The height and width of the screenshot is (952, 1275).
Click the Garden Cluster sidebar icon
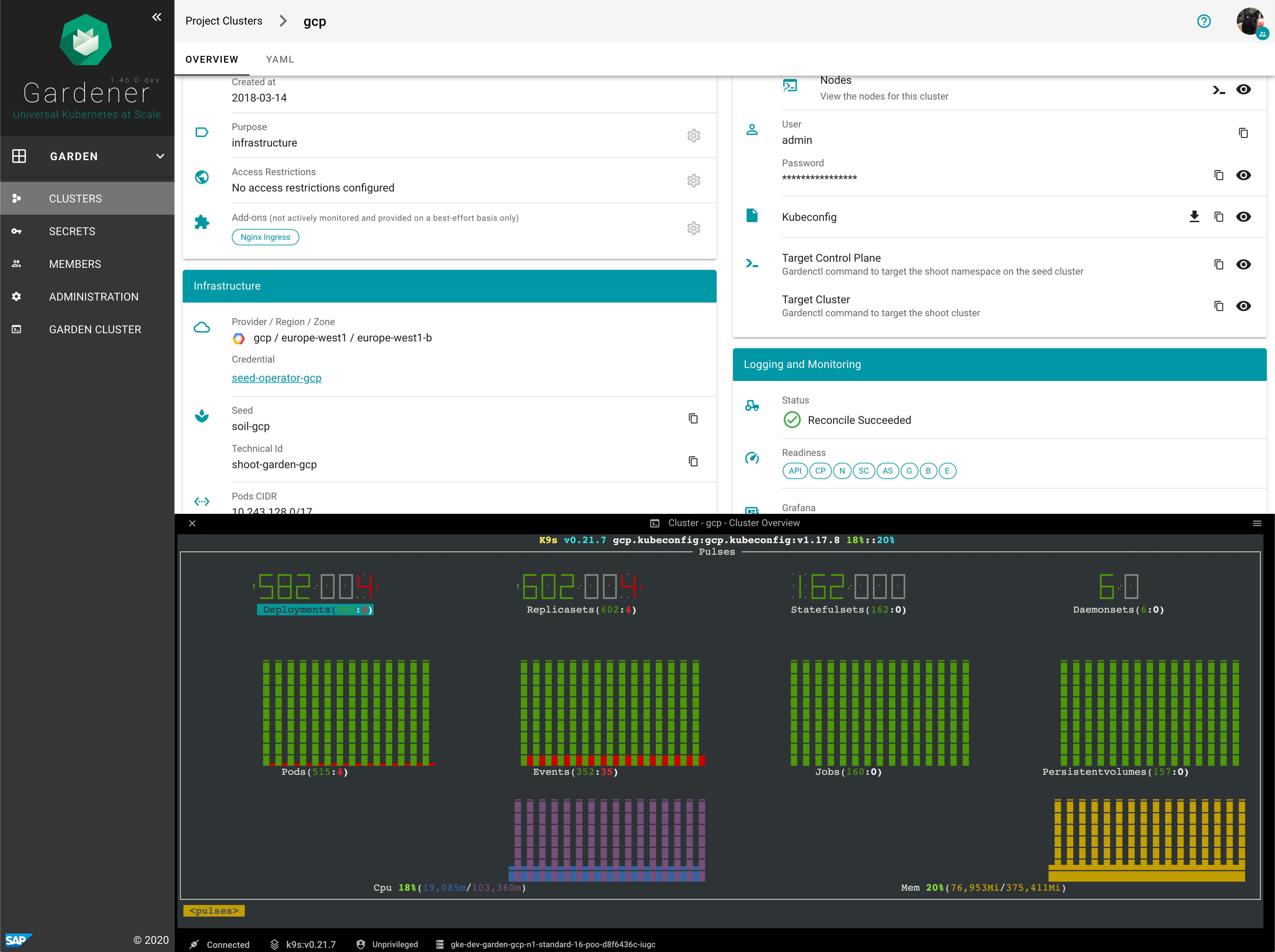pos(16,329)
